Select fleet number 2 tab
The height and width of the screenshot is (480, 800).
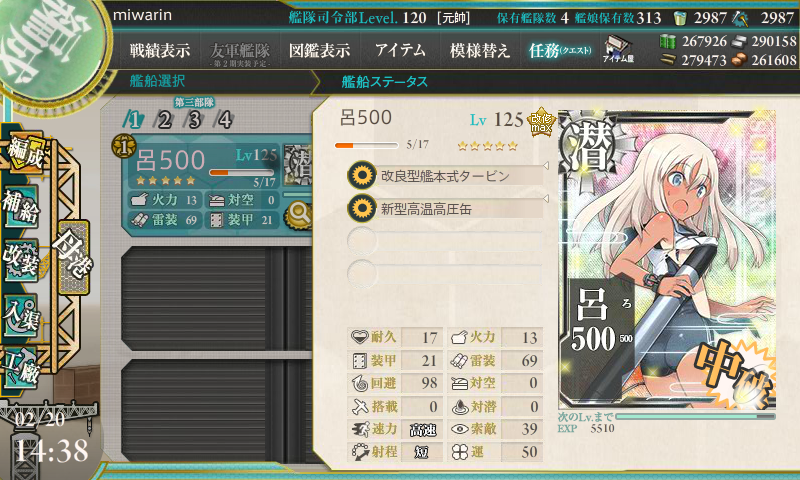(164, 120)
